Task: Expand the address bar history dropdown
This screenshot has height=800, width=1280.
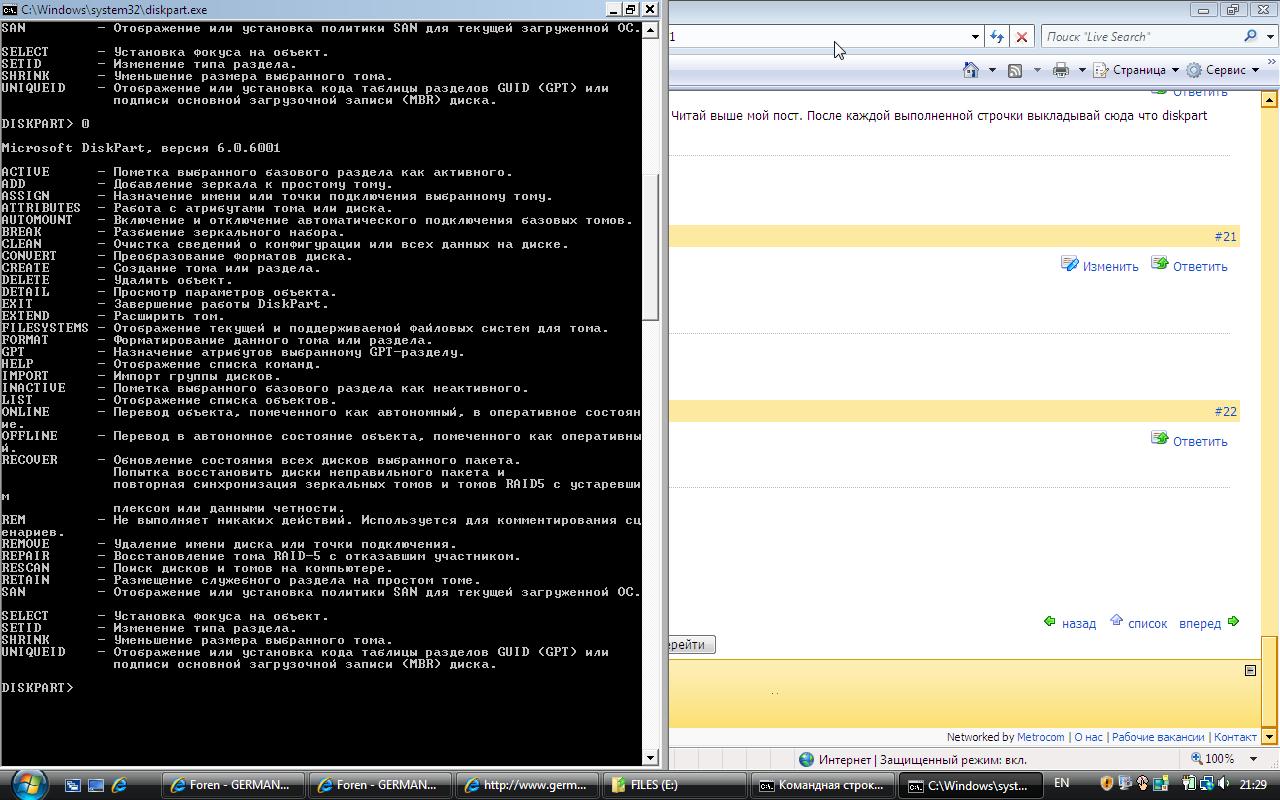Action: [975, 37]
